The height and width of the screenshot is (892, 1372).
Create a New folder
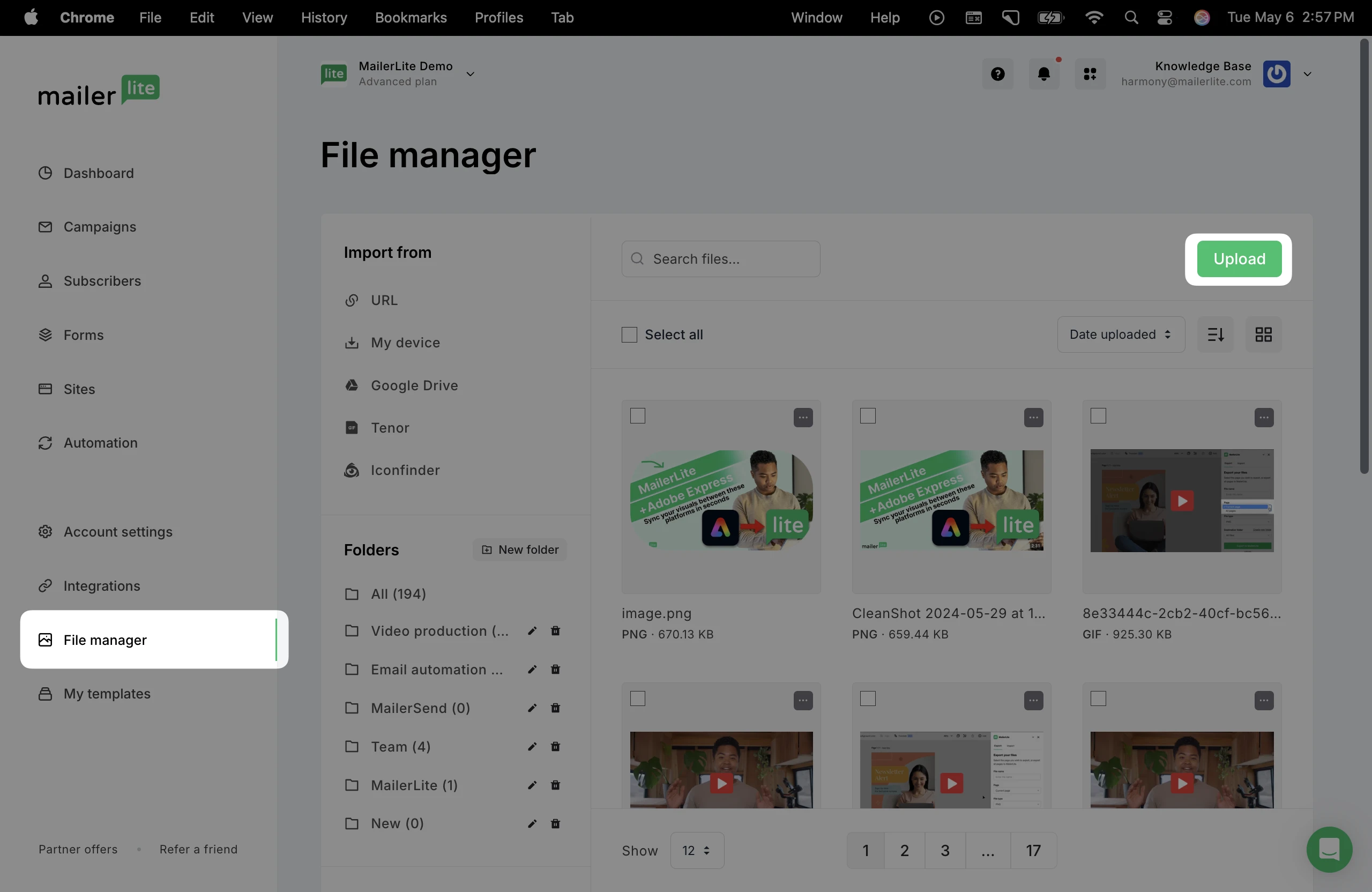pyautogui.click(x=519, y=549)
